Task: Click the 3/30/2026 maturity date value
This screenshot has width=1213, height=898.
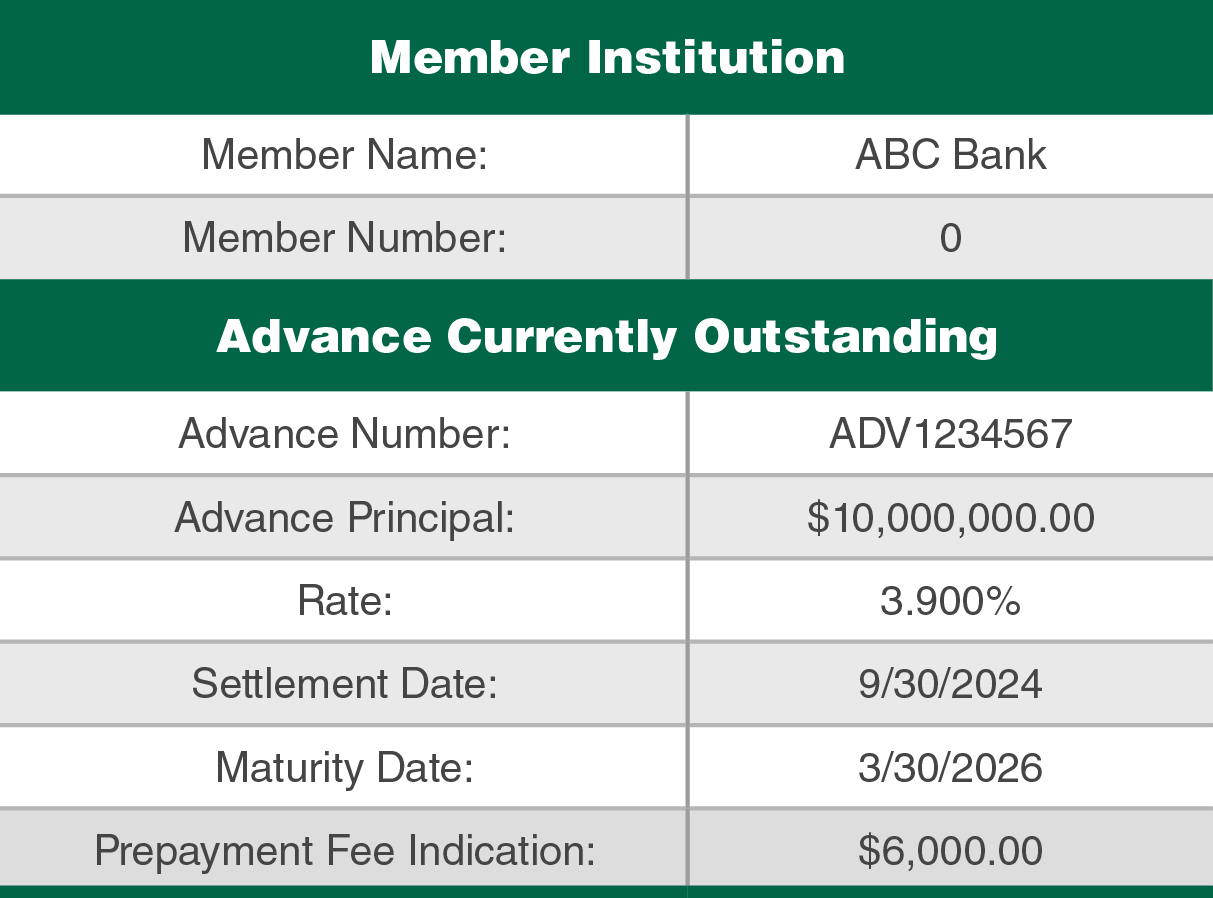Action: 950,767
